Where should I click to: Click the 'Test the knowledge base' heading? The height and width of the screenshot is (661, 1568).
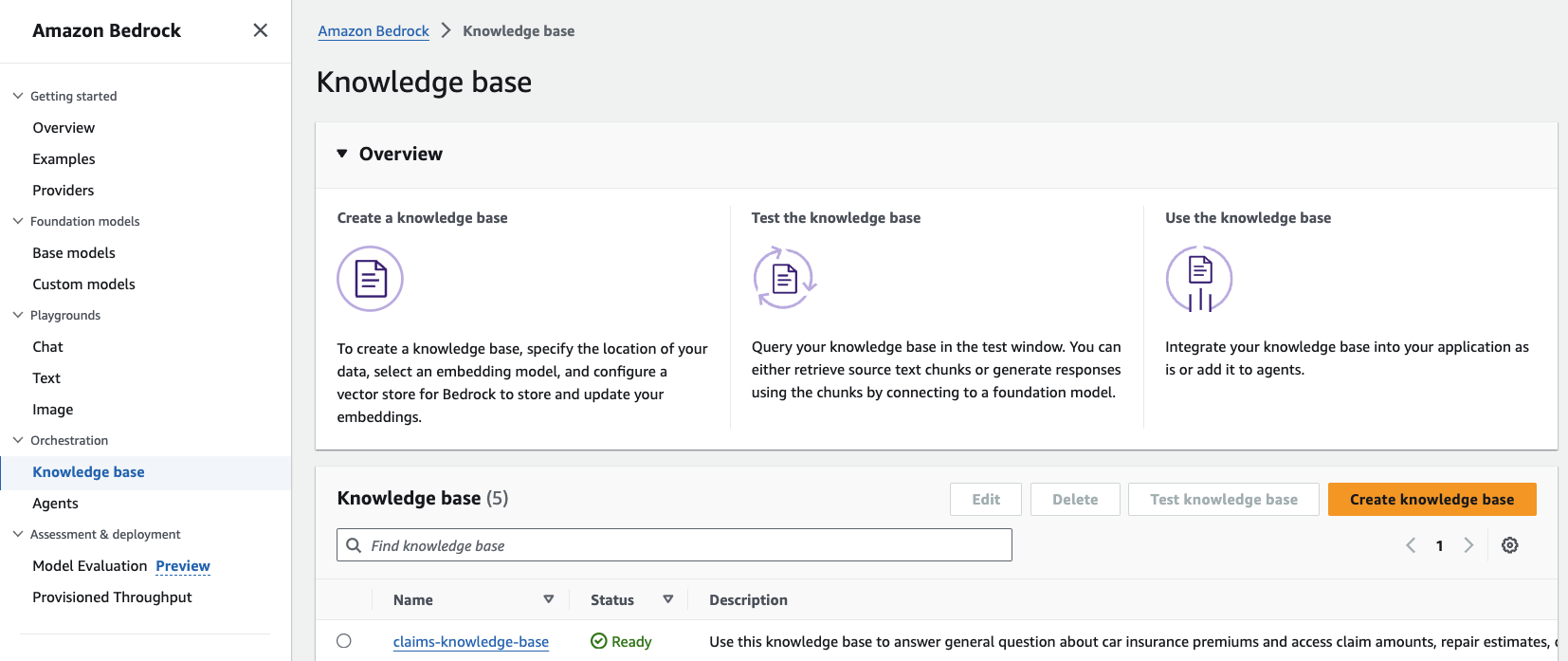coord(836,217)
